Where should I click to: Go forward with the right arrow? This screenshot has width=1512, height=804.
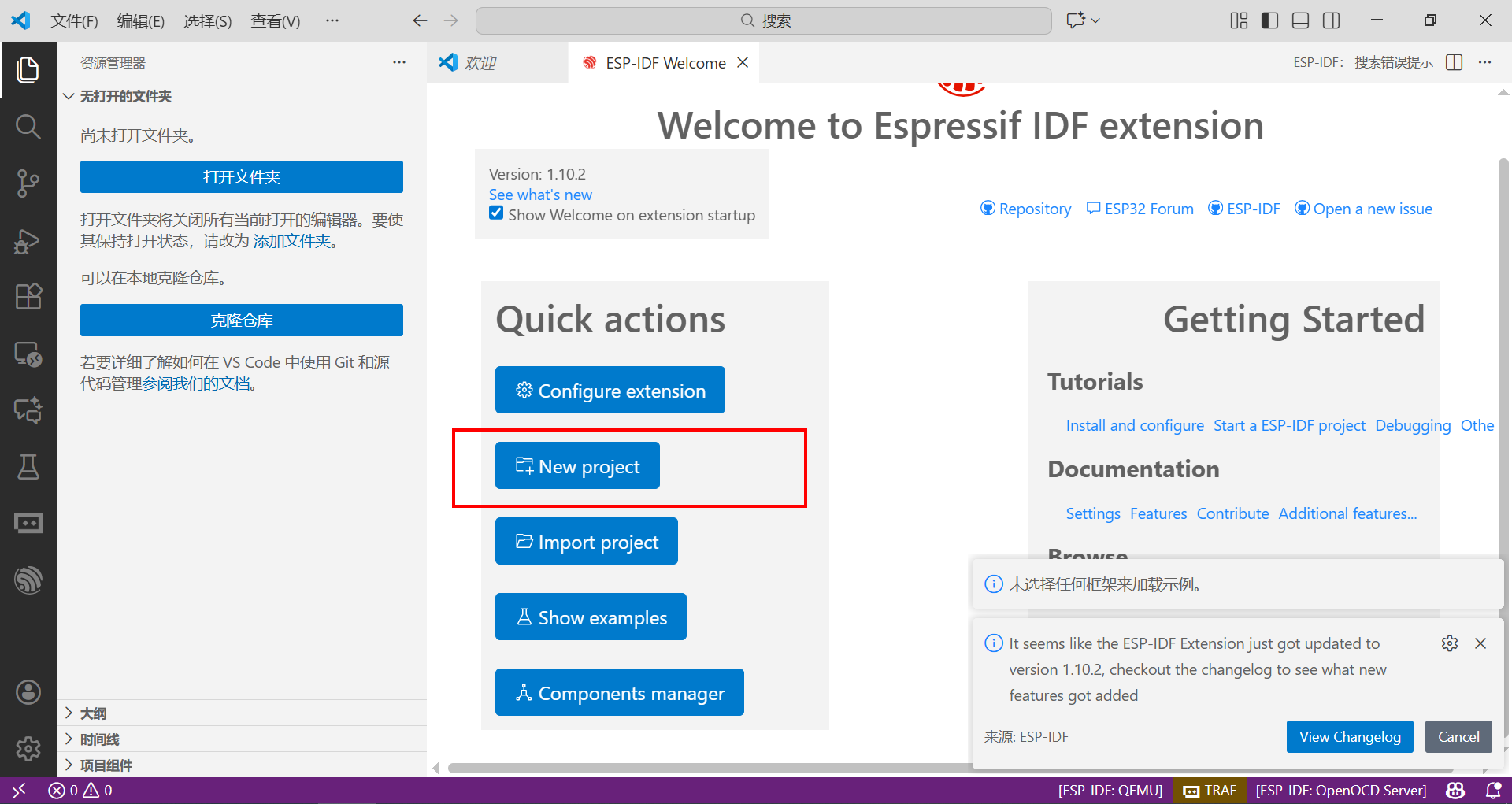point(450,20)
